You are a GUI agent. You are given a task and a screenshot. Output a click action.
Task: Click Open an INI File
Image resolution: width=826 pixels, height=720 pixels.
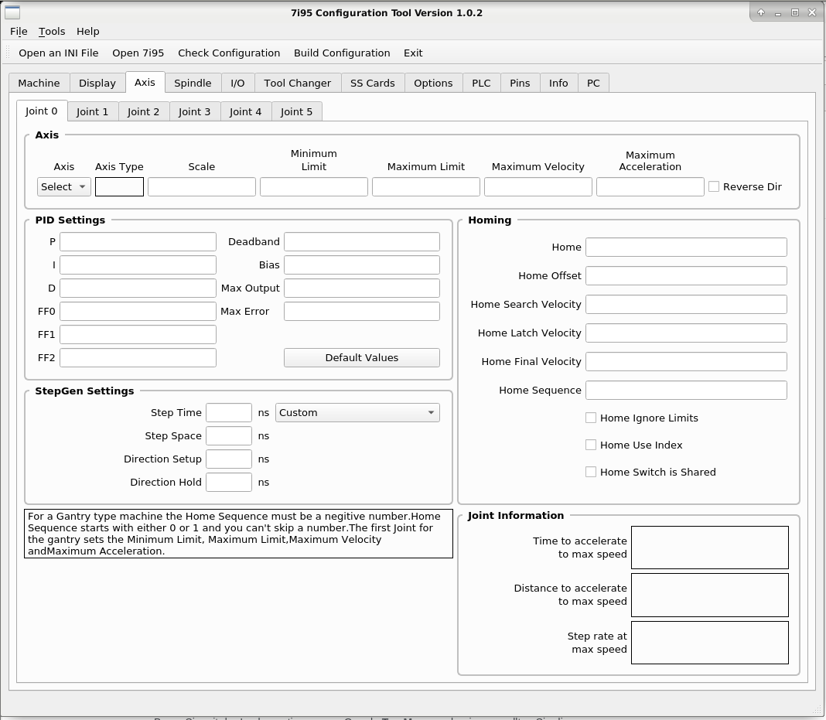58,53
